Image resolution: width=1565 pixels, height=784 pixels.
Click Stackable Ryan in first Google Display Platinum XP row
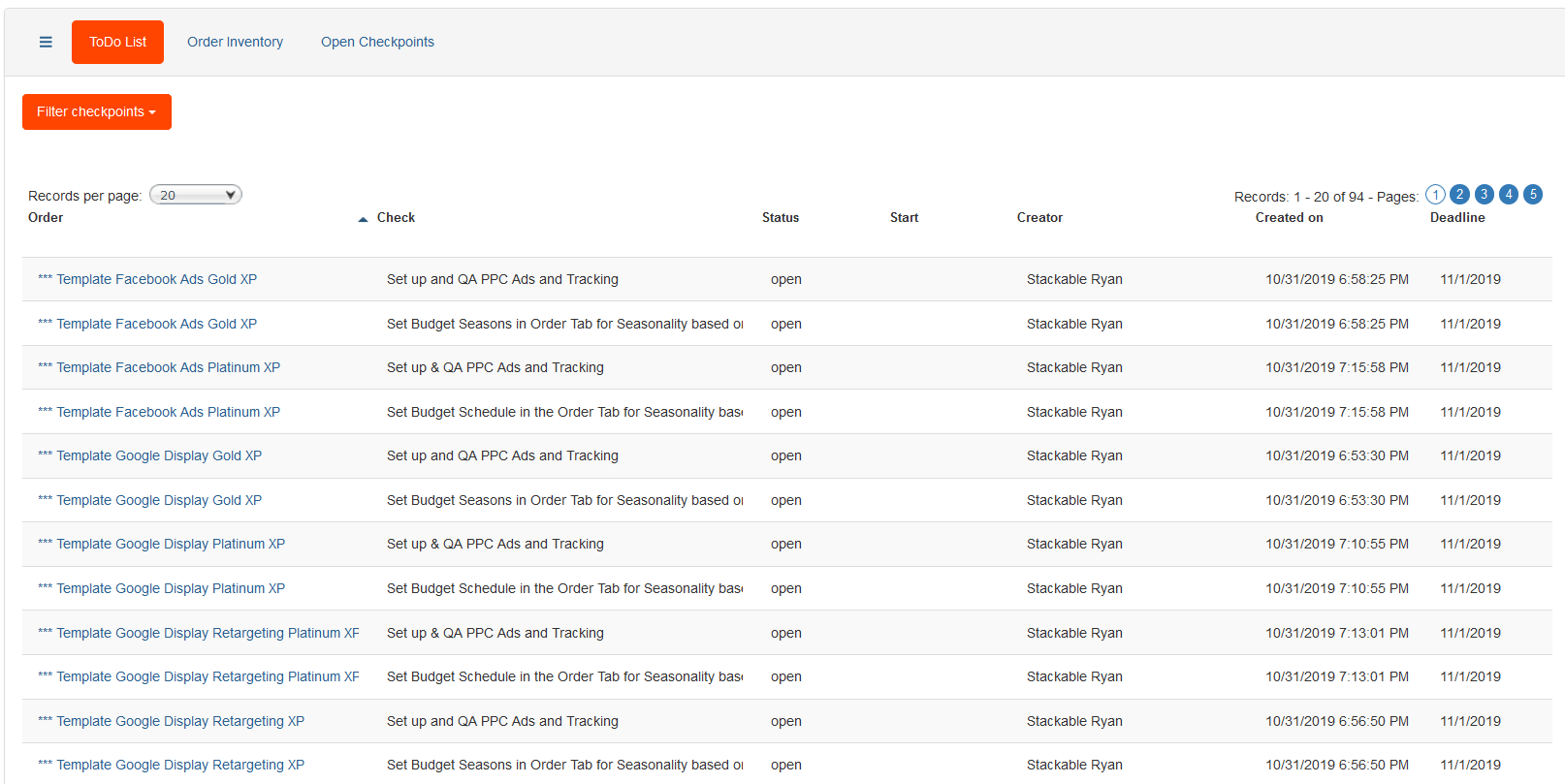point(1074,544)
